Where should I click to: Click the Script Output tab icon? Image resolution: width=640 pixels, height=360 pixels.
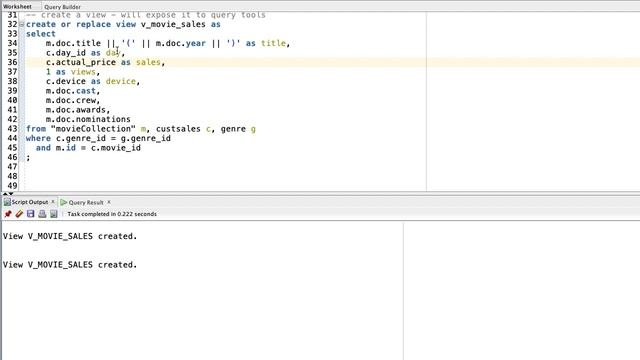tap(7, 202)
